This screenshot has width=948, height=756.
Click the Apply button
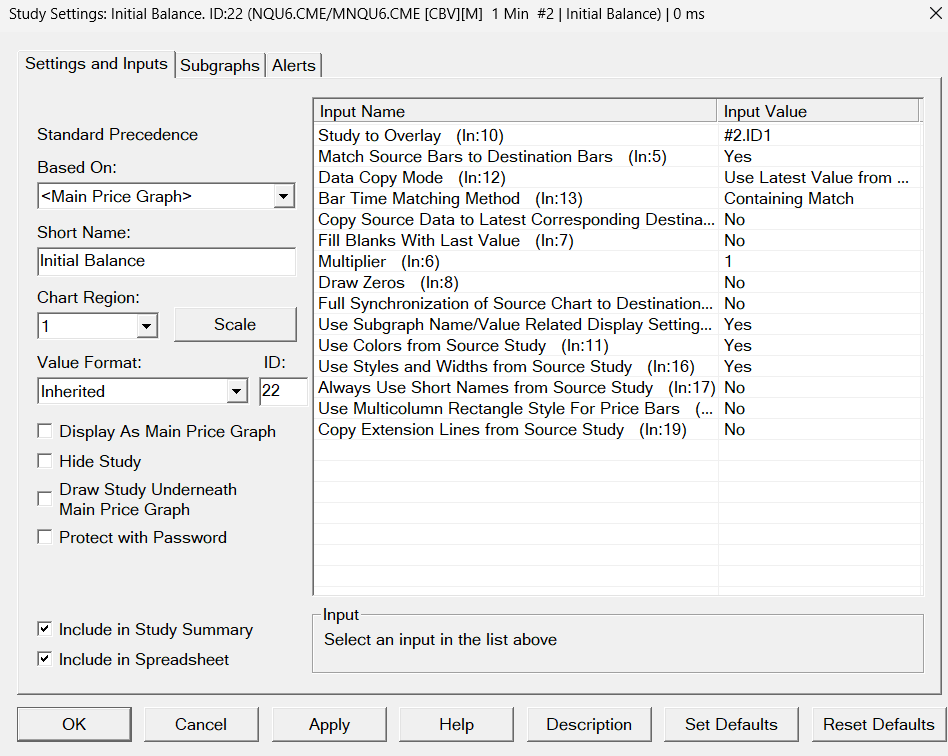point(329,724)
